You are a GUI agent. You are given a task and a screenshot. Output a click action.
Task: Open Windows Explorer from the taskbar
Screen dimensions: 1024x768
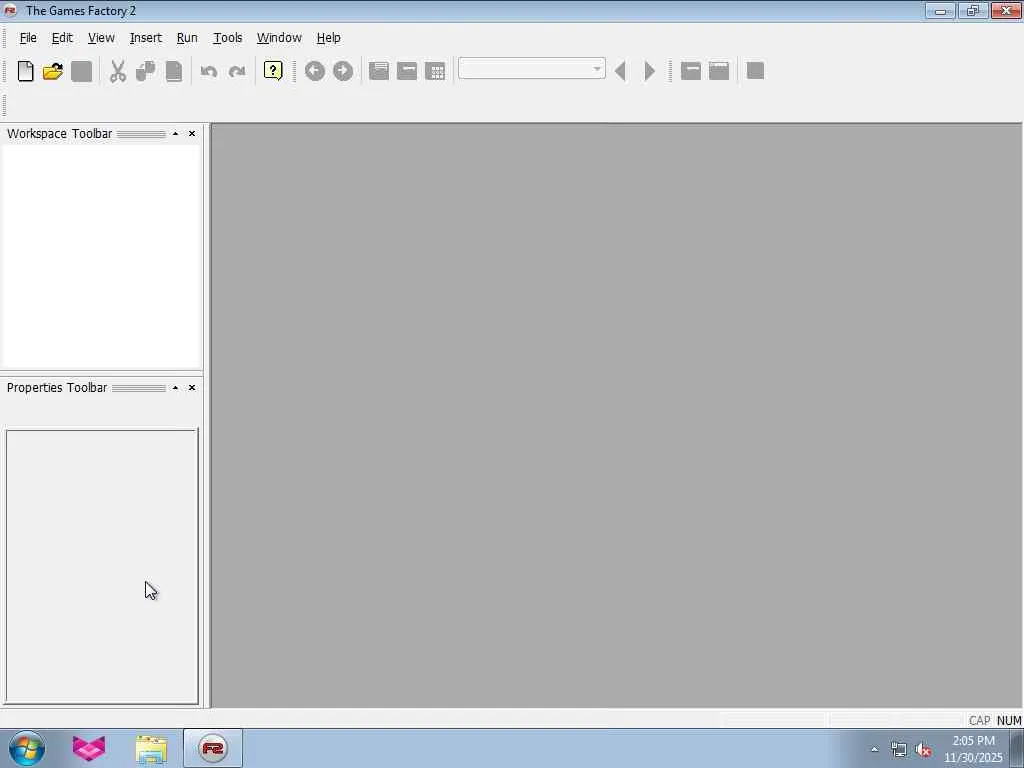pos(152,748)
